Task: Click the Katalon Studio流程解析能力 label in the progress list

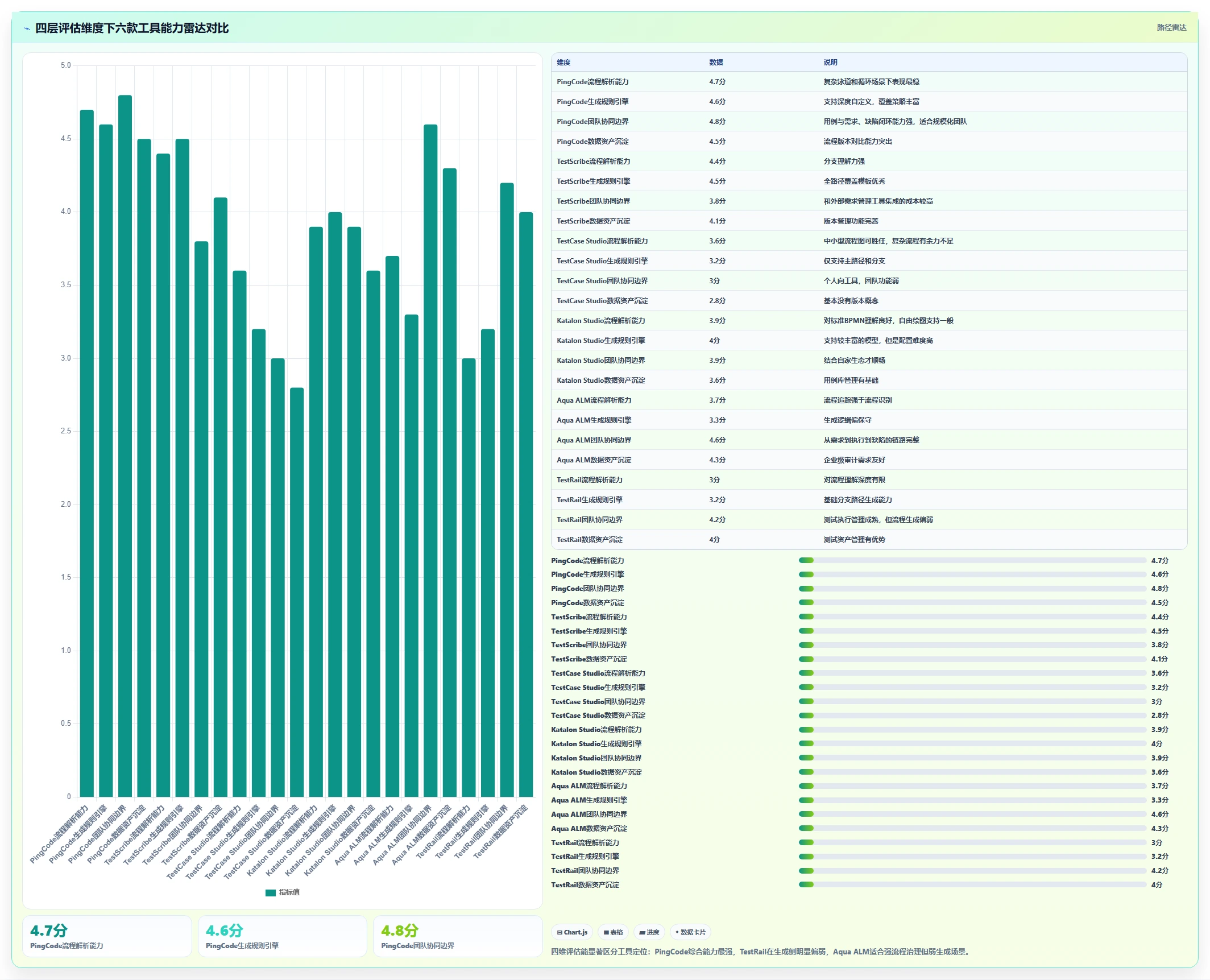Action: click(596, 730)
